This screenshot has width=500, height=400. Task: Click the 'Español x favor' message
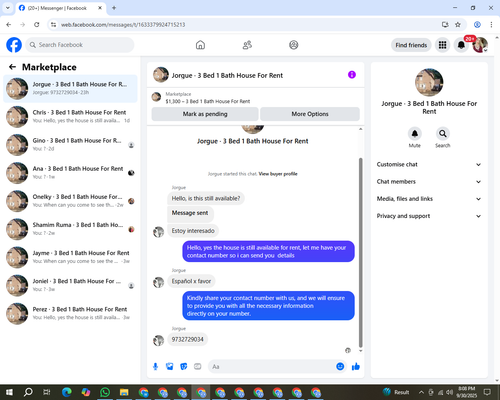point(191,281)
